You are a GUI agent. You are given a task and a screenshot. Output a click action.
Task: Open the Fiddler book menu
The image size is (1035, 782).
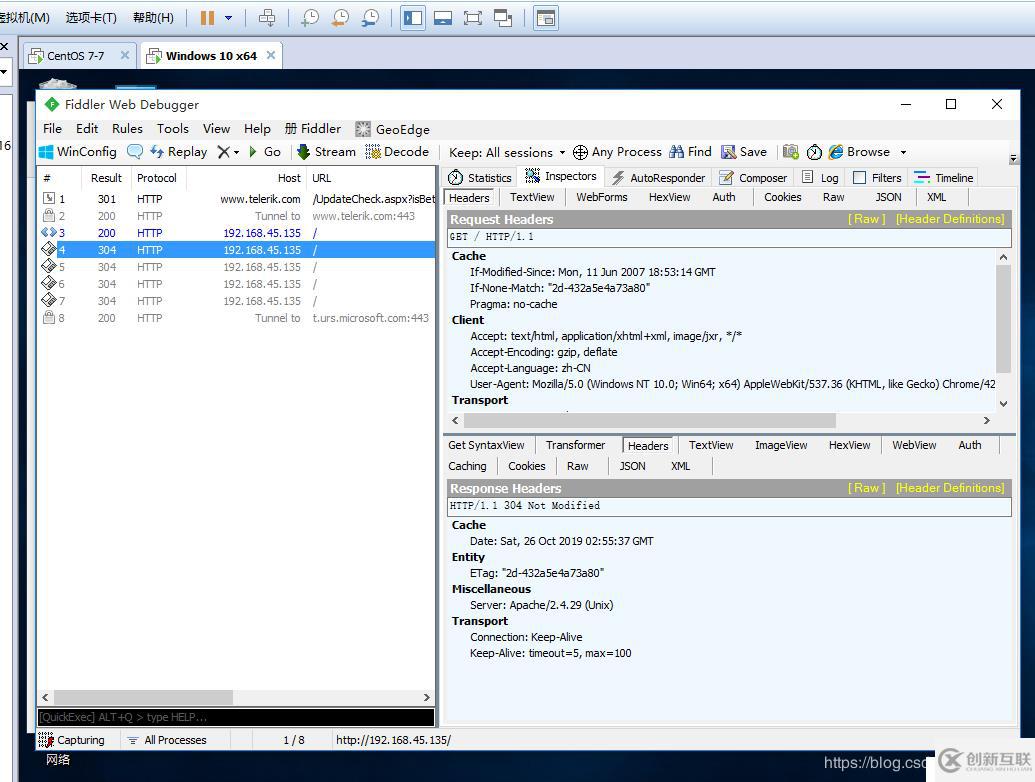pos(313,129)
